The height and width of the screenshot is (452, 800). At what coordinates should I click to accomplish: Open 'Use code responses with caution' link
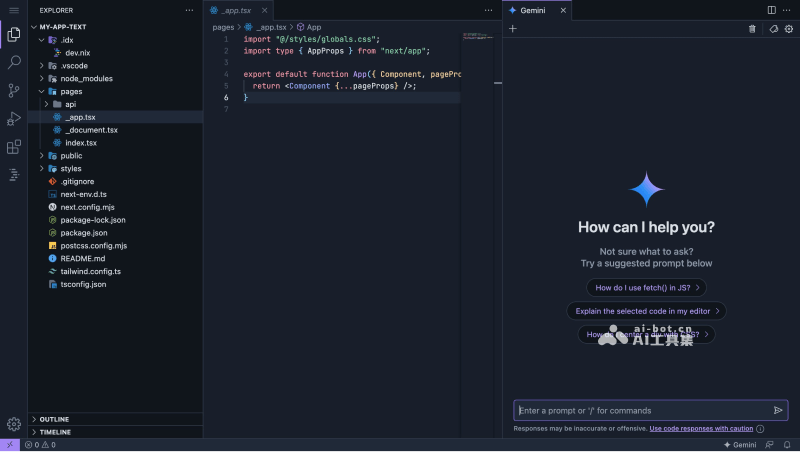701,428
